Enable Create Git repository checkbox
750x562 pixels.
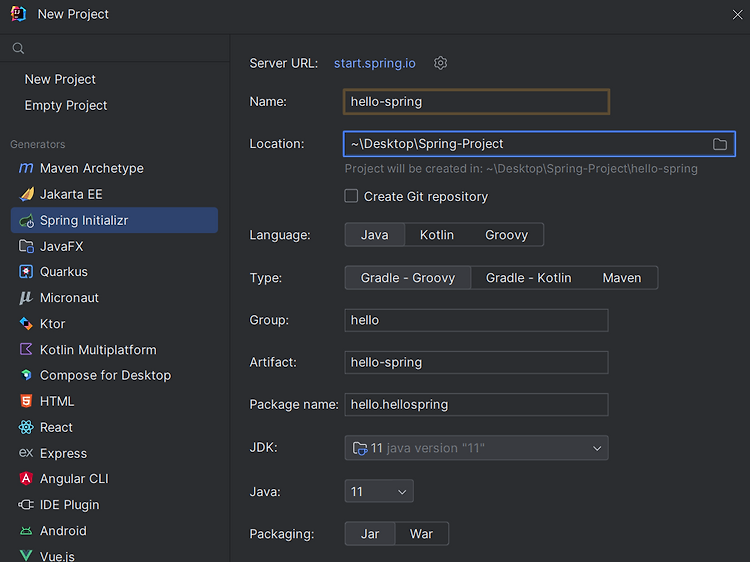[351, 196]
